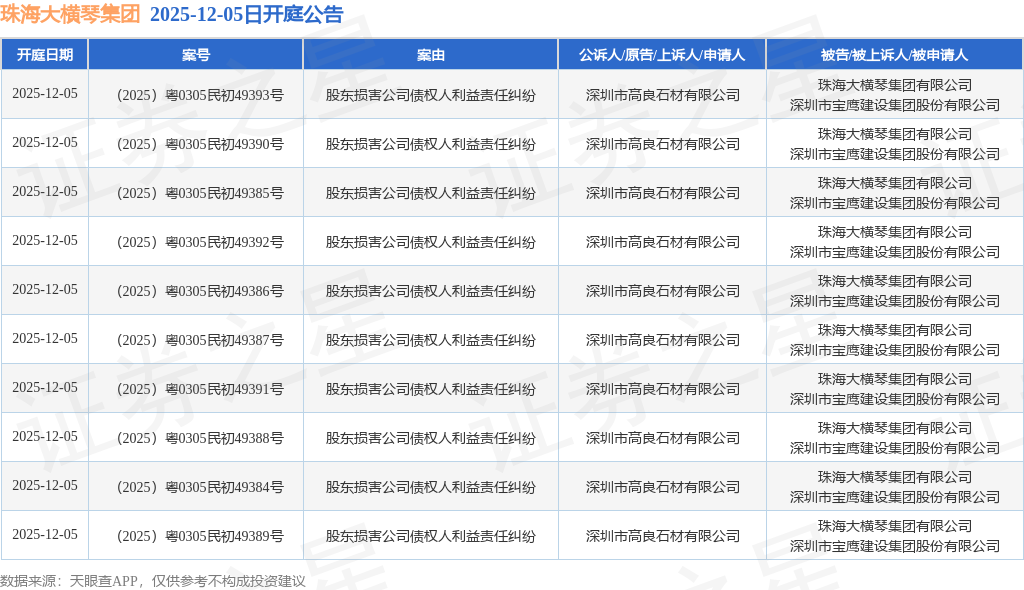Click the 案由 cell in the 49384号 row
Viewport: 1024px width, 590px height.
click(x=430, y=487)
